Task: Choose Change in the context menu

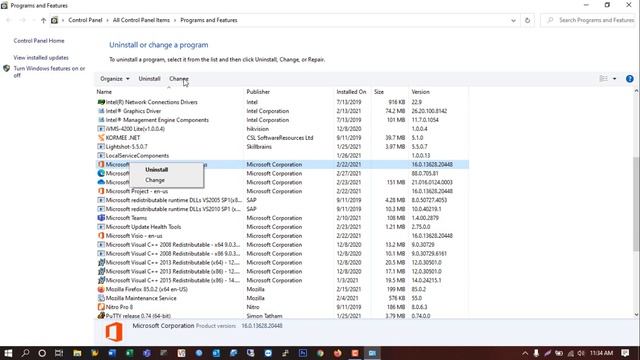Action: (x=155, y=180)
